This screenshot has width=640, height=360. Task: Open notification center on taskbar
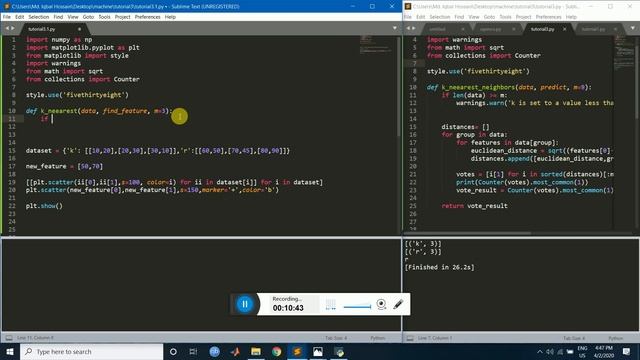click(626, 351)
